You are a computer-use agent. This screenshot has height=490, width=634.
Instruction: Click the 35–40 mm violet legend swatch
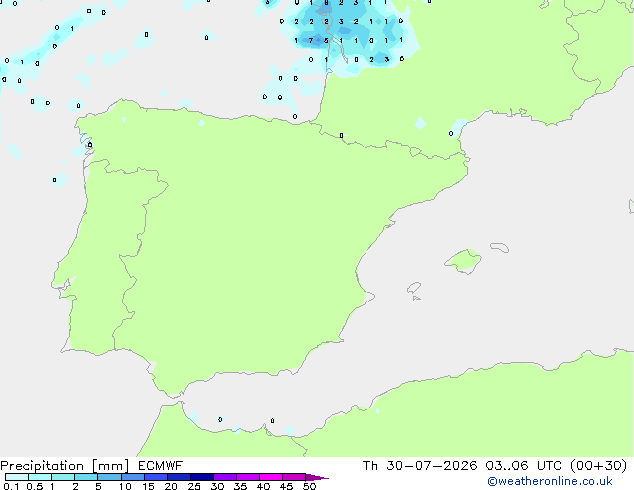tap(247, 477)
